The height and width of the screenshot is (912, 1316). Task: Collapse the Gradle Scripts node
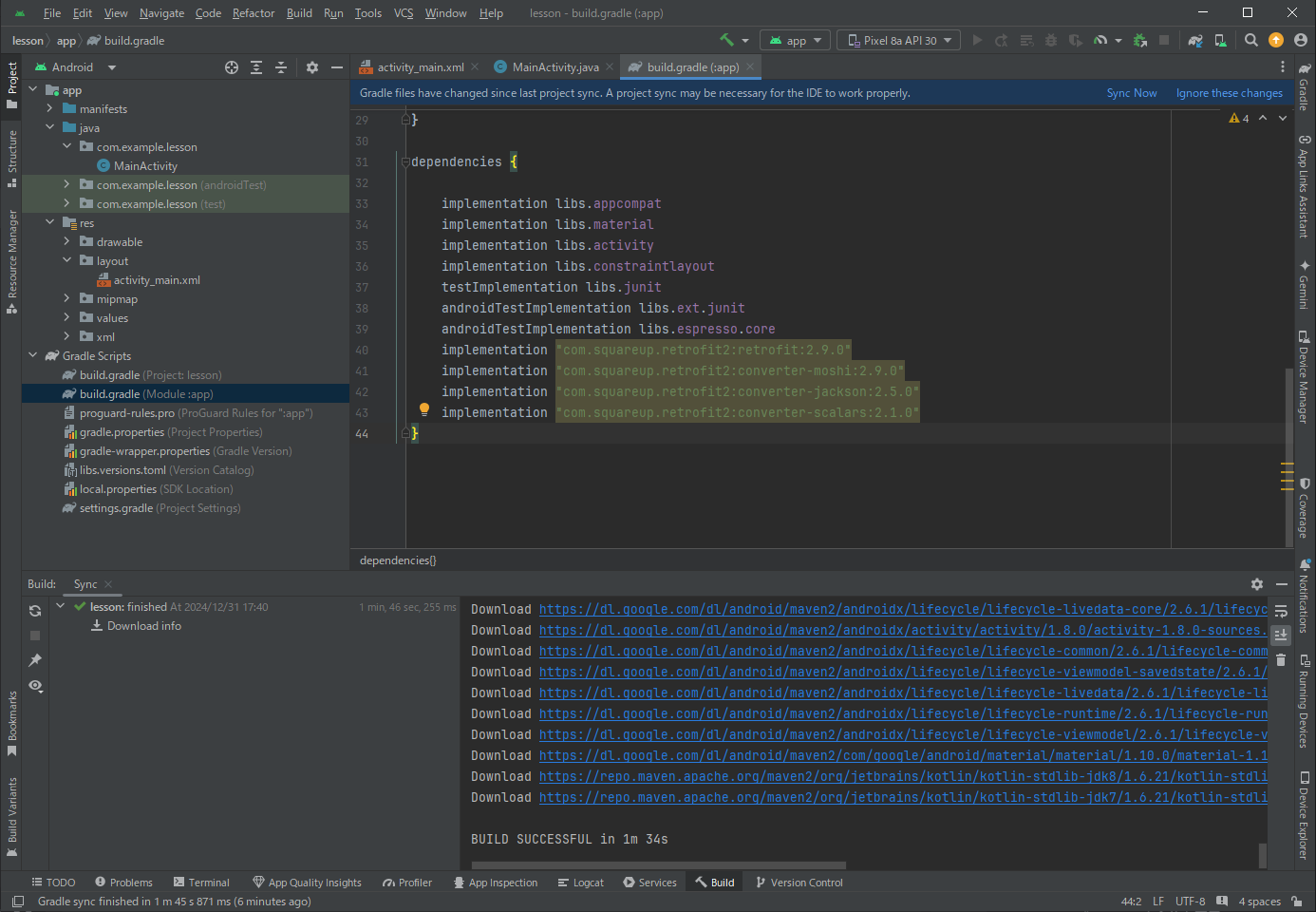pyautogui.click(x=33, y=355)
